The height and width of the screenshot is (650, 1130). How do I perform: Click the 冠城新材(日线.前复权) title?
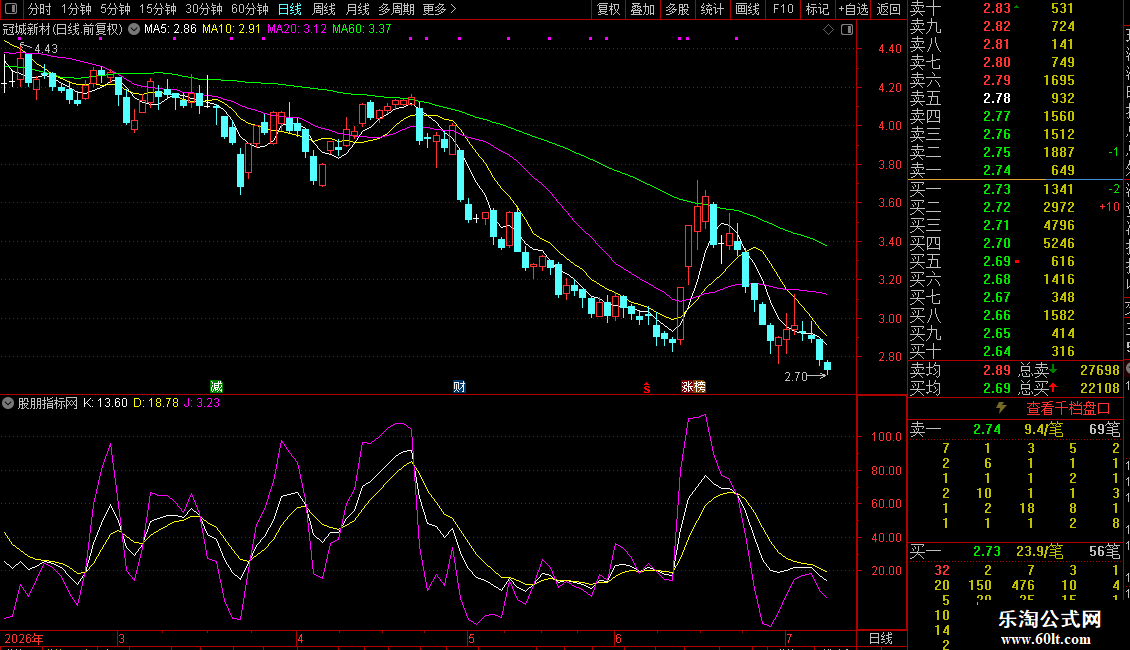coord(63,29)
